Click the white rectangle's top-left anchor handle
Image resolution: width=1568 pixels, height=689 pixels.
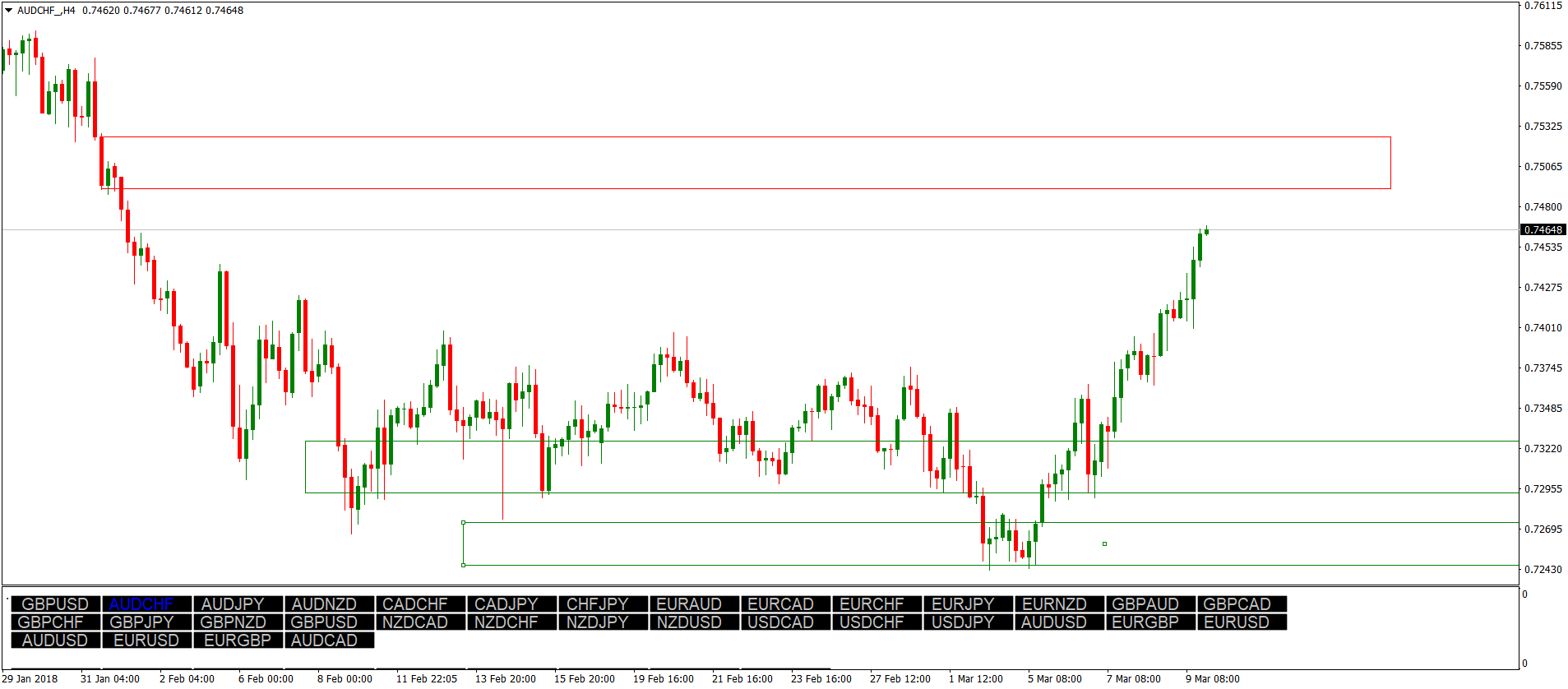pyautogui.click(x=464, y=522)
